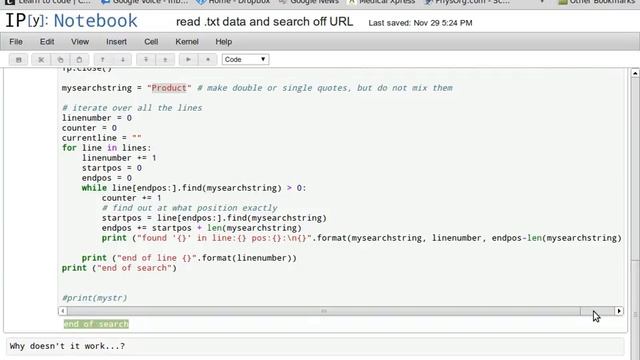Open the Insert menu

pos(116,42)
